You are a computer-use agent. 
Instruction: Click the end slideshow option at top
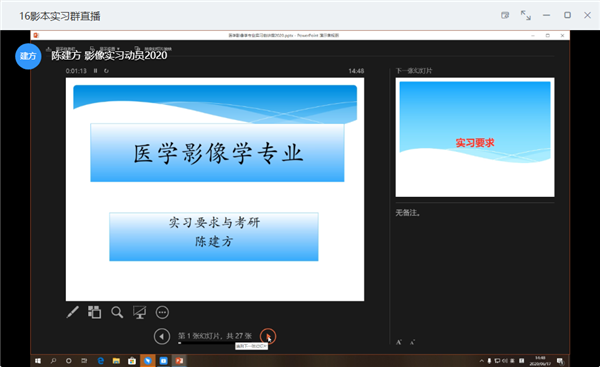[153, 49]
